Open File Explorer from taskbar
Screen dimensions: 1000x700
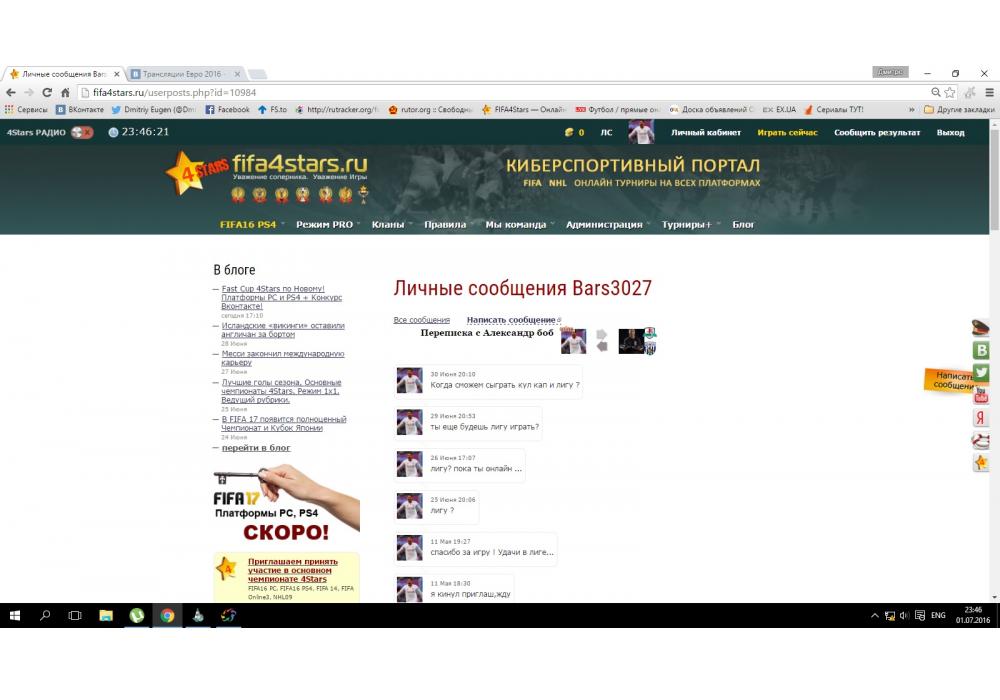[106, 615]
